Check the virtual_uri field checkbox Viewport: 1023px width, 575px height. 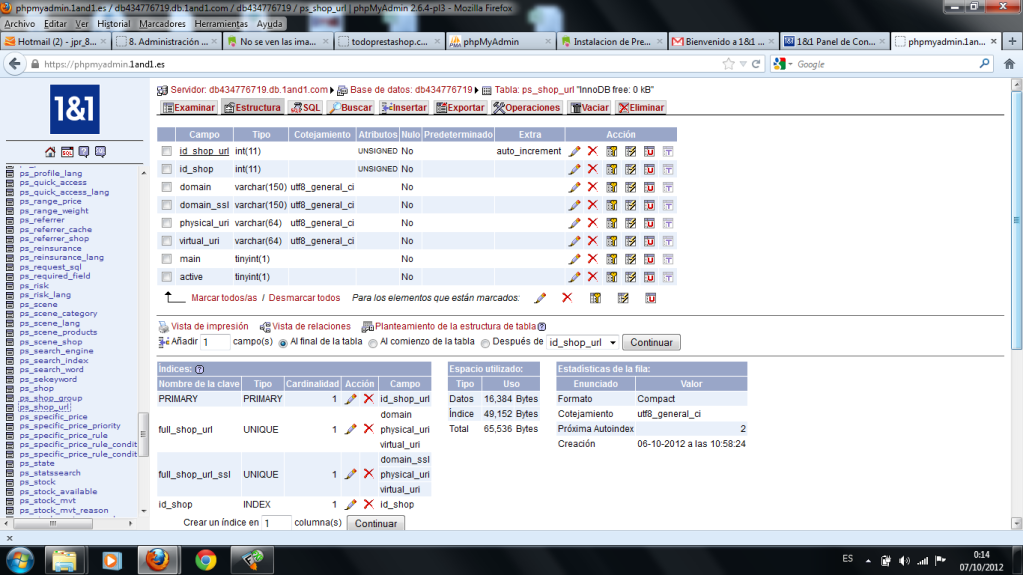point(167,241)
